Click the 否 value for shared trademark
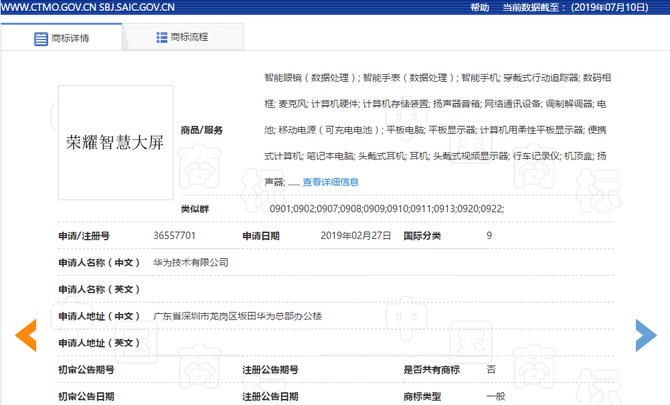 491,370
